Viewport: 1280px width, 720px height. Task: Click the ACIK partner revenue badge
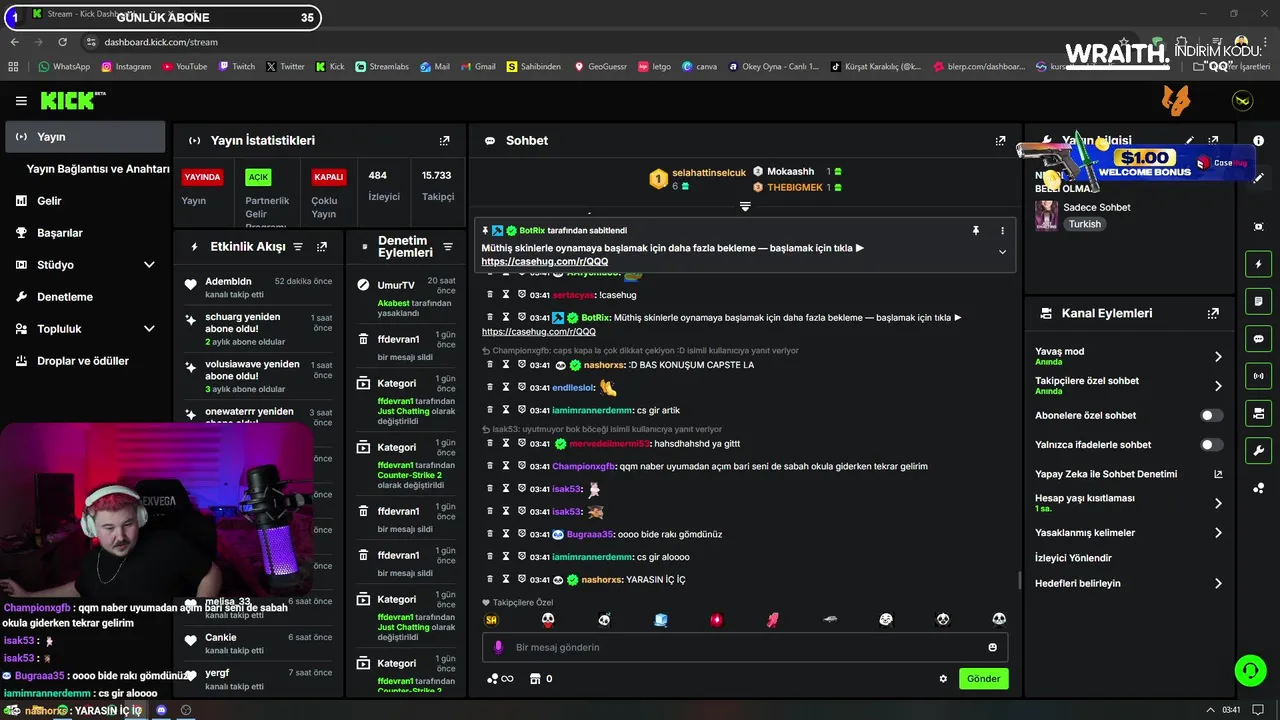[x=258, y=177]
